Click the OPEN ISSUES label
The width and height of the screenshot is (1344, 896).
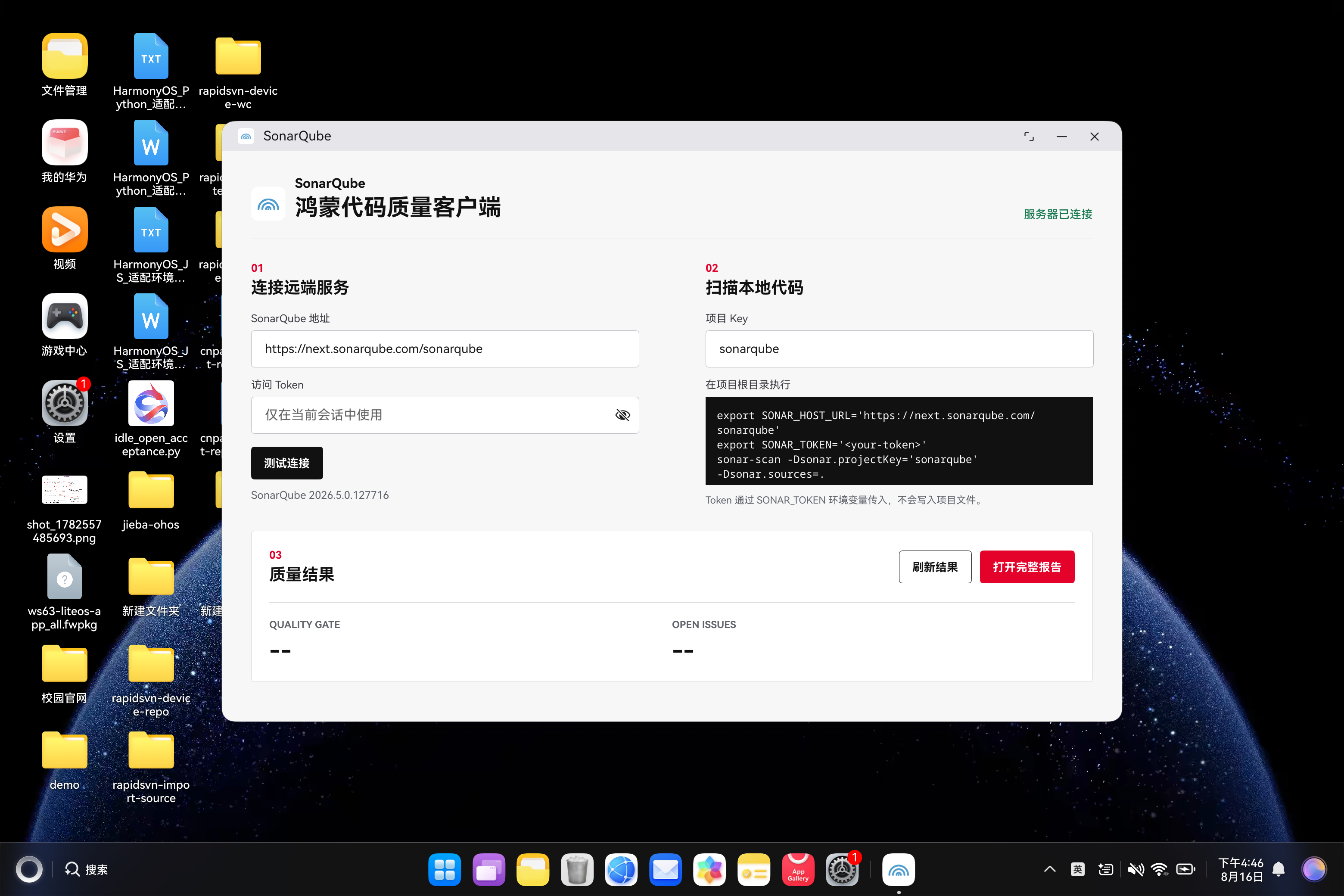(x=703, y=625)
